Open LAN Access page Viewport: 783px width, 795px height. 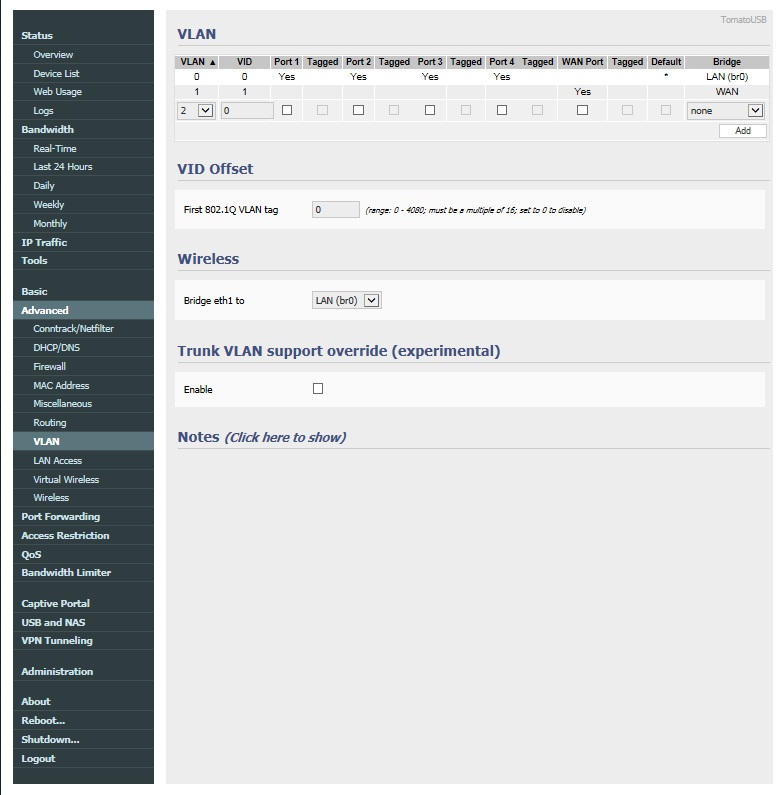tap(57, 461)
